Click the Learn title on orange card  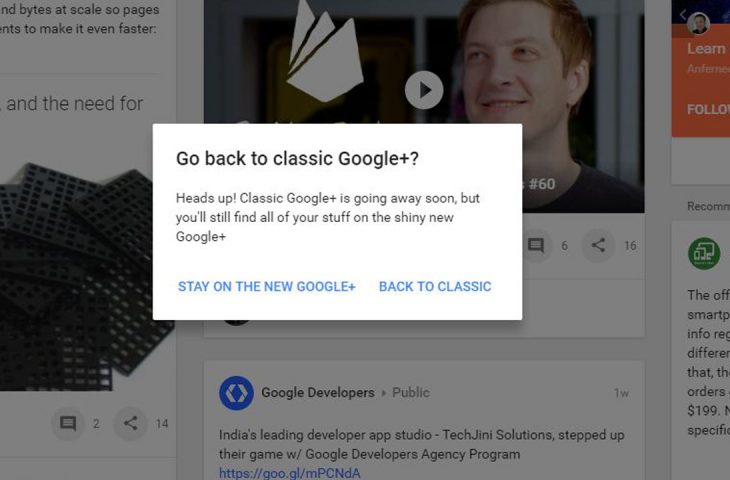[706, 48]
